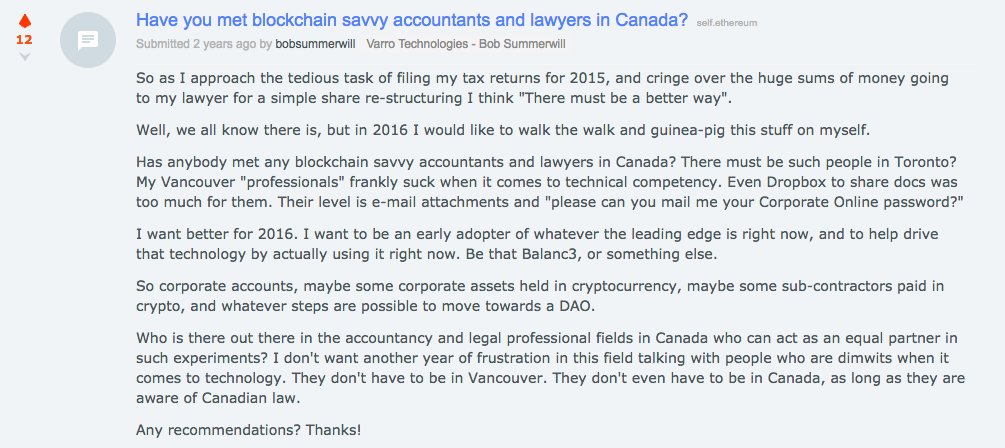This screenshot has width=1005, height=448.
Task: Click the 'Submitted 2 years ago' timestamp
Action: (x=196, y=44)
